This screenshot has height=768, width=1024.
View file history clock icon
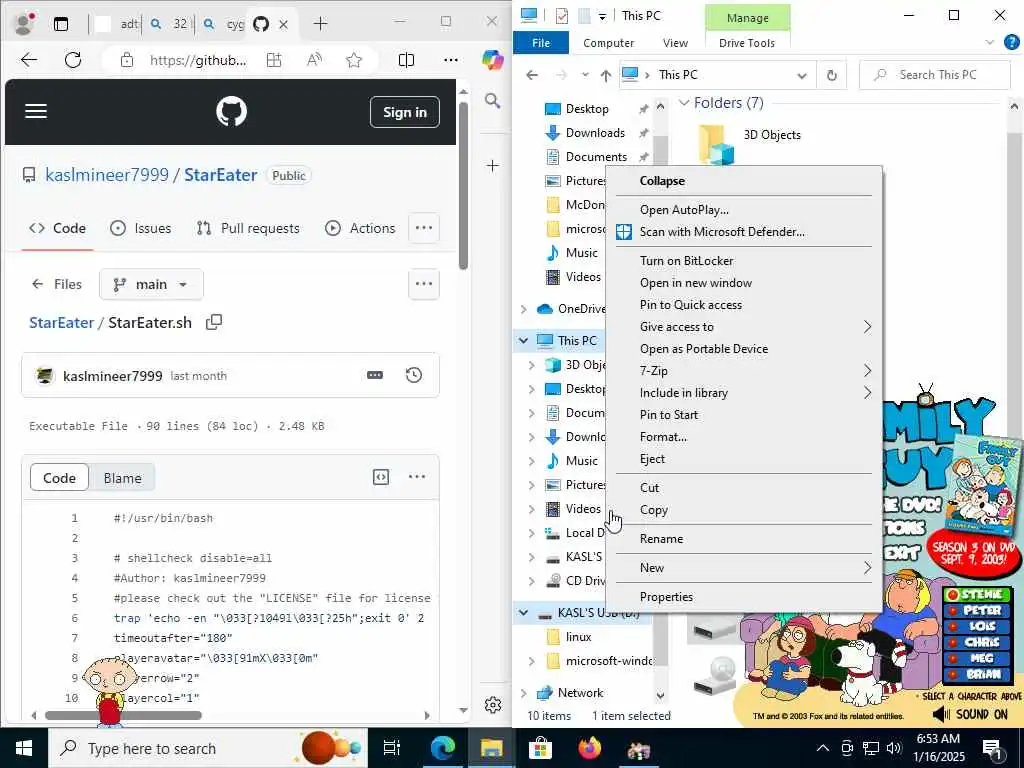[x=413, y=375]
